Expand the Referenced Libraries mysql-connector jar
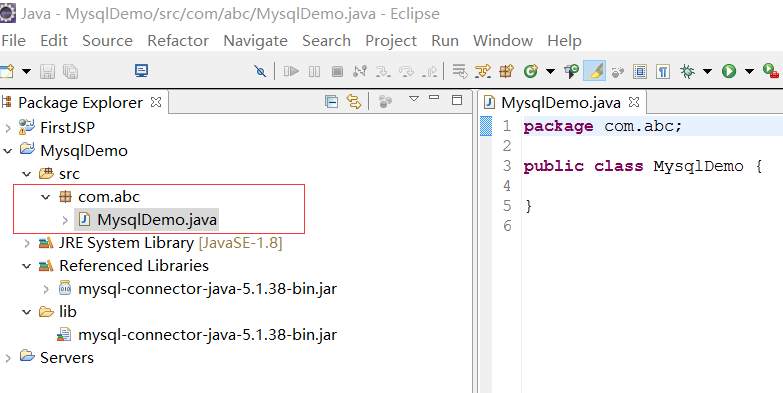The image size is (783, 393). (x=46, y=289)
